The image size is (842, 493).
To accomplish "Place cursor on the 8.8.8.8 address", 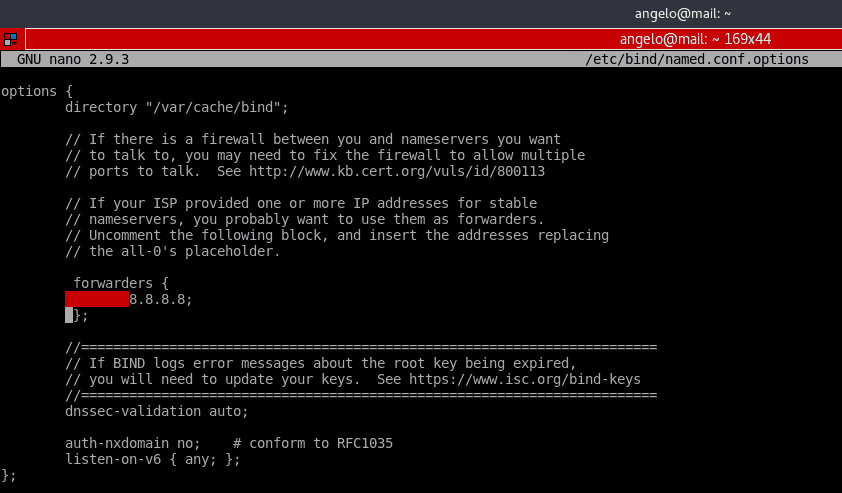I will (x=160, y=299).
